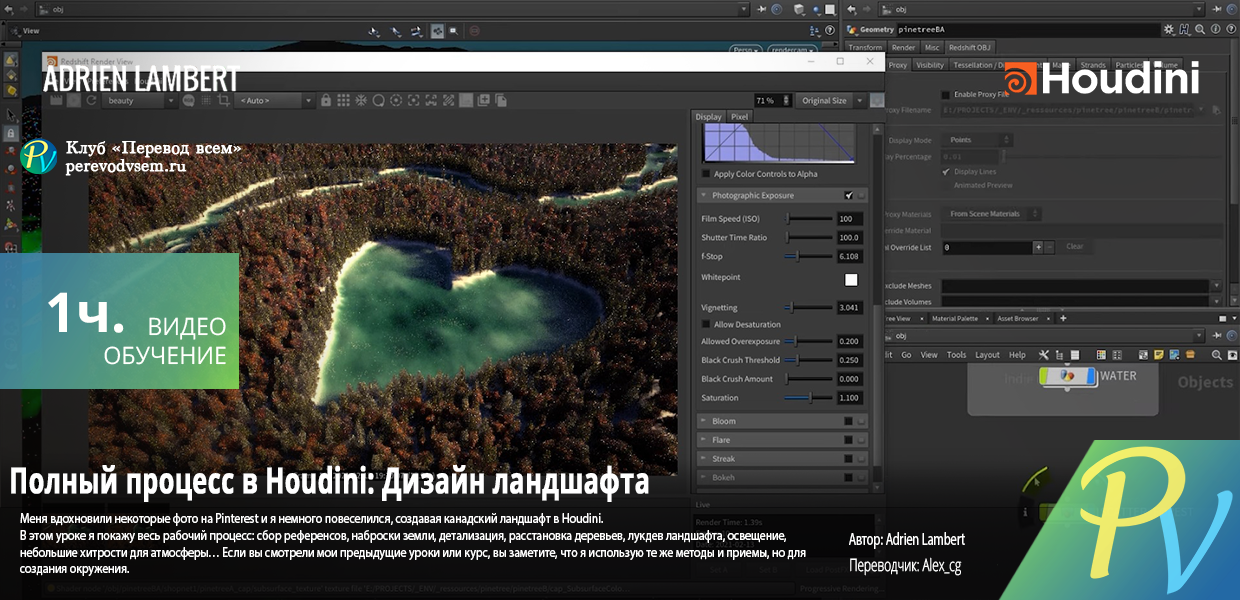Screen dimensions: 1240x600
Task: Click the speech bubble icon next to beauty dropdown
Action: point(188,100)
